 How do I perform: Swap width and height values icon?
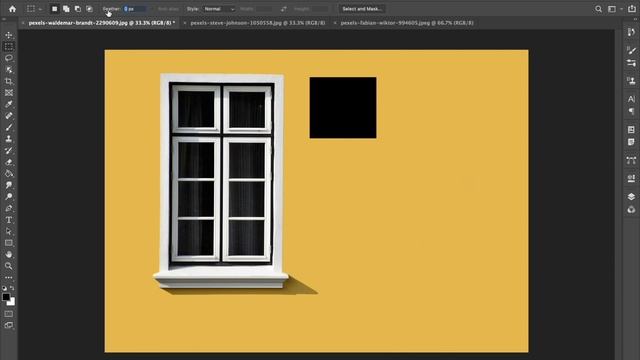click(x=284, y=9)
